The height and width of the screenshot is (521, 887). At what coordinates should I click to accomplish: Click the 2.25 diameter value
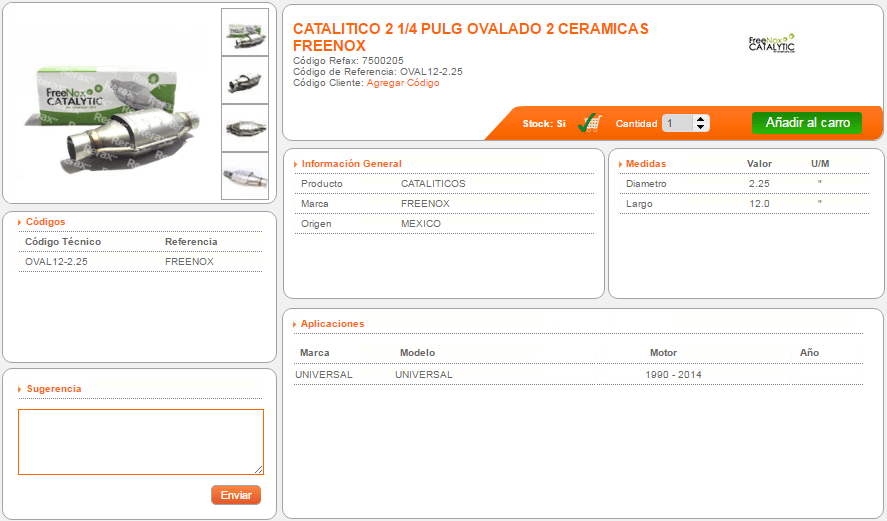coord(759,183)
